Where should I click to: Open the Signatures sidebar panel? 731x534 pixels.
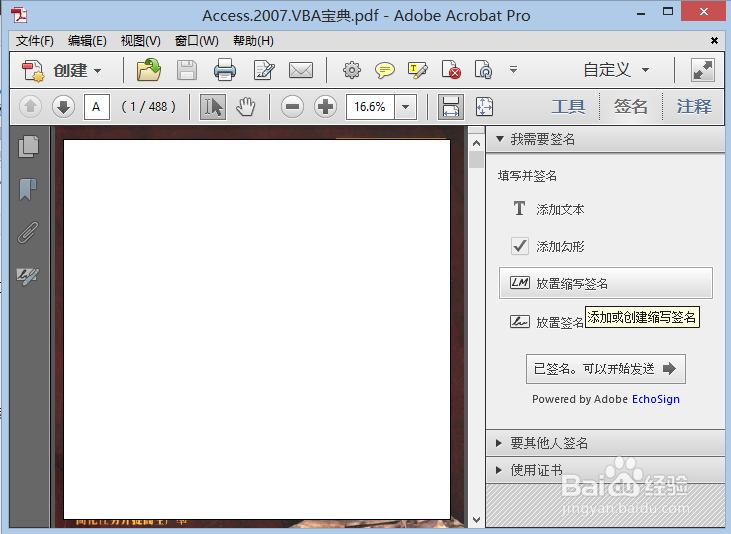click(x=28, y=276)
